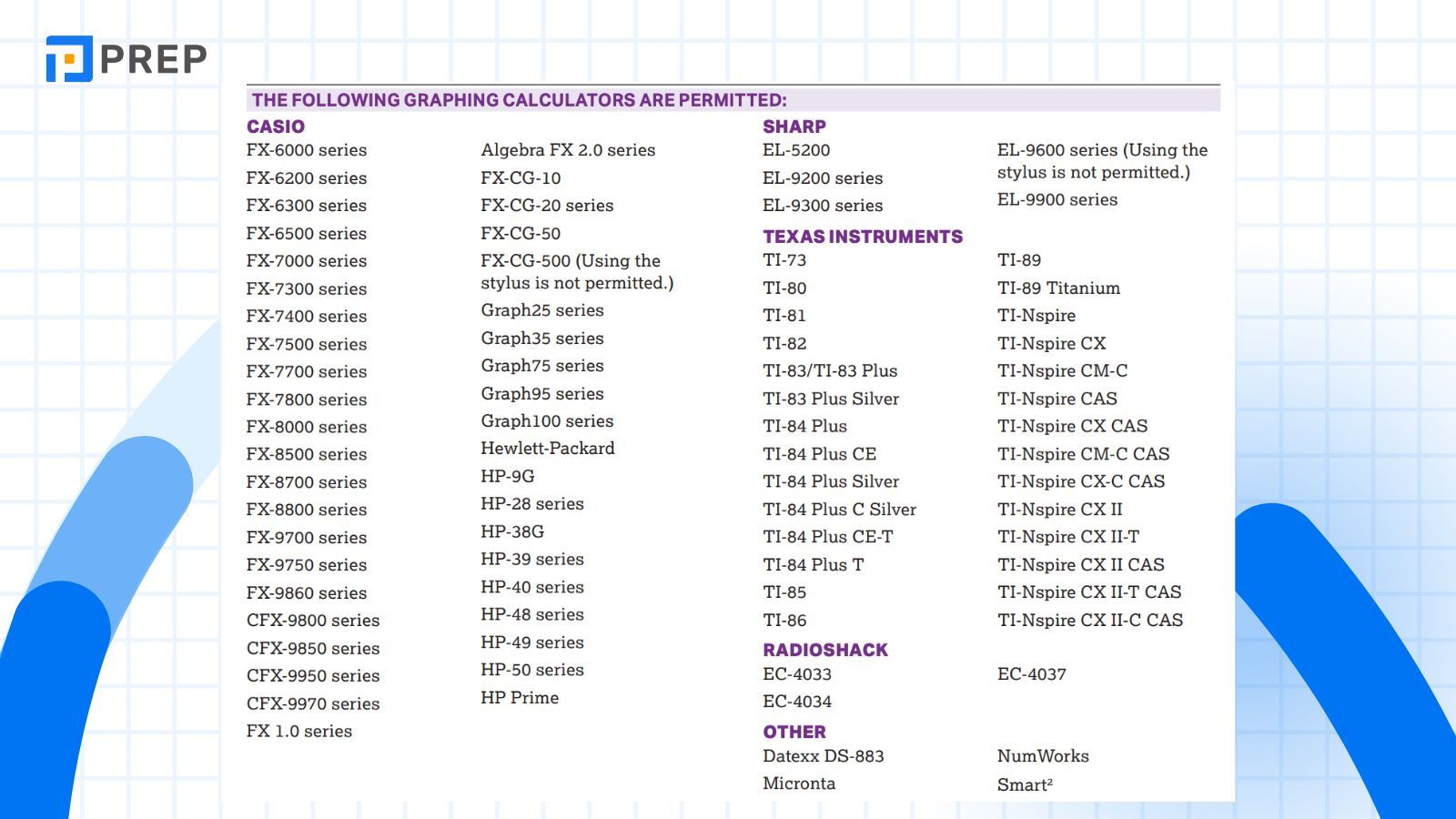Click the RADIOSHACK heading
The height and width of the screenshot is (819, 1456).
pos(825,650)
